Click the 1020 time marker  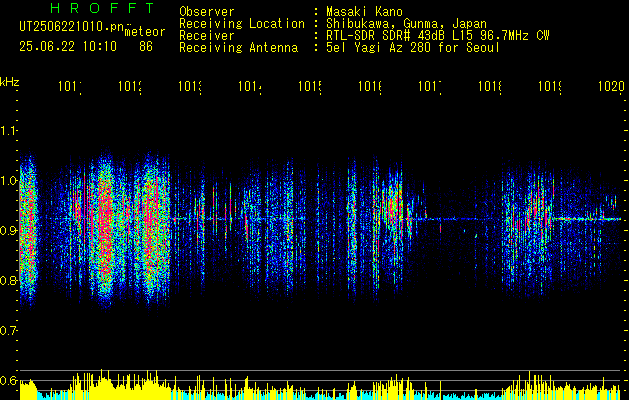point(611,86)
